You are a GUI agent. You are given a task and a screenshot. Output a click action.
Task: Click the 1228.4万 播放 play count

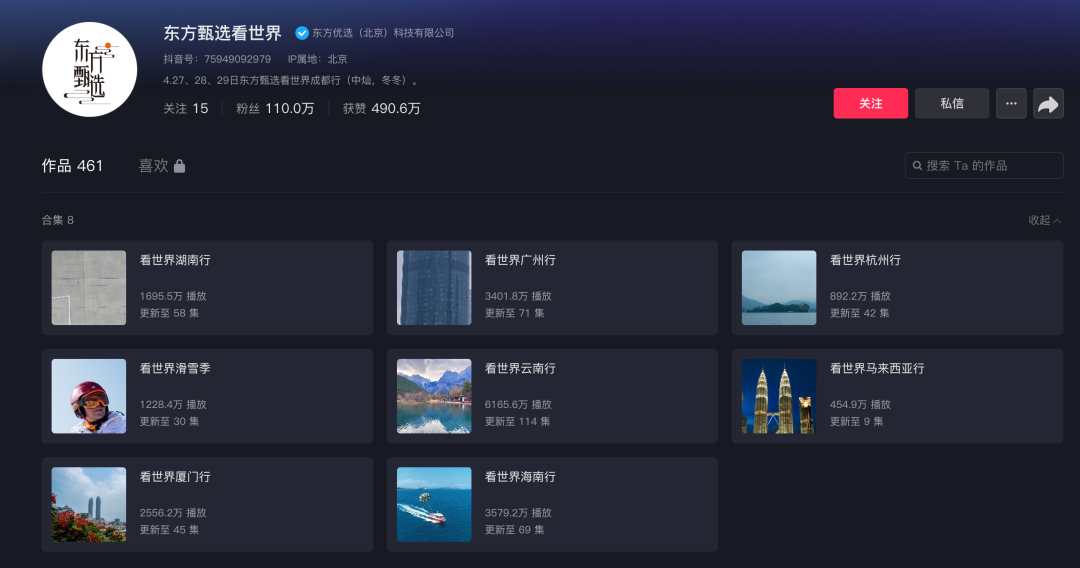173,404
